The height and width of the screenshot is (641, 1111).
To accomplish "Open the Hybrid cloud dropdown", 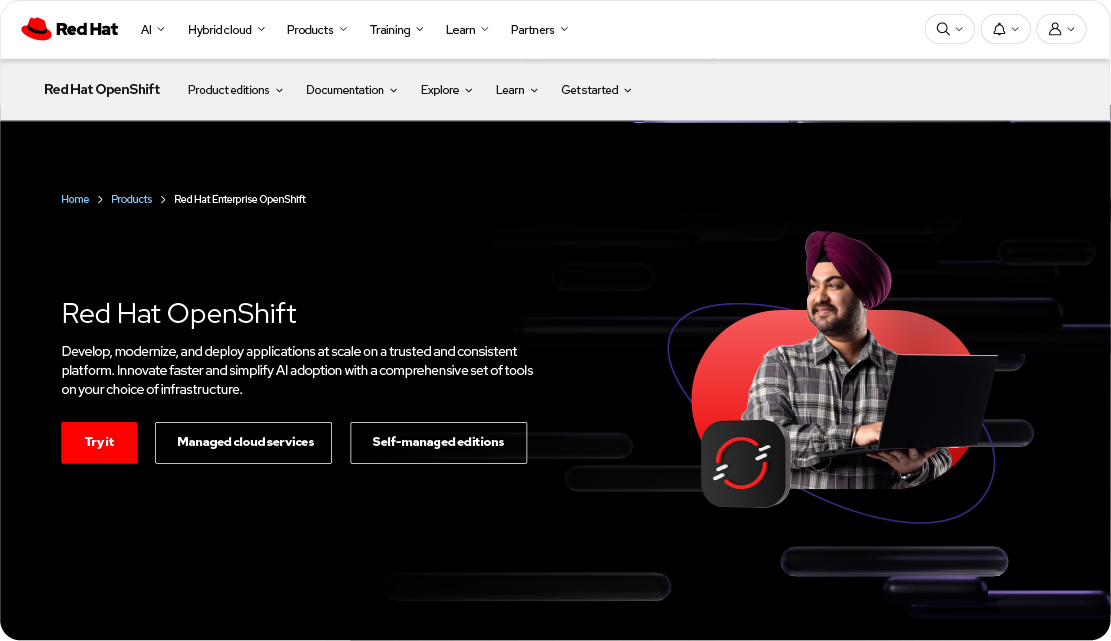I will click(226, 30).
